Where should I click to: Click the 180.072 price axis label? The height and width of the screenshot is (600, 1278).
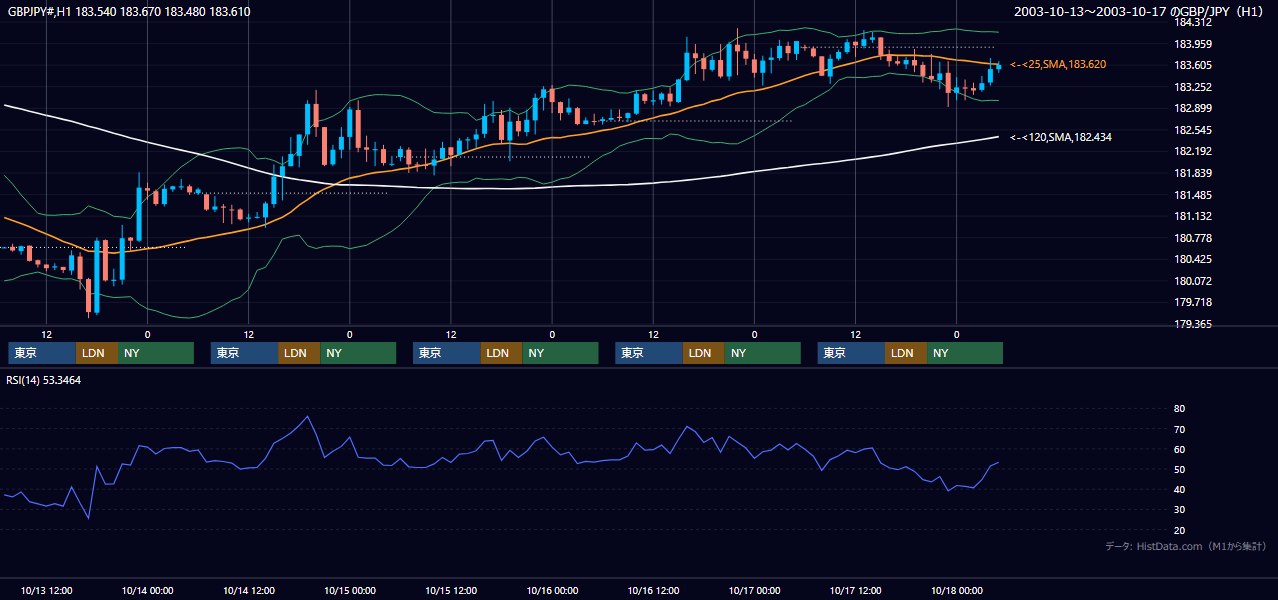pos(1193,281)
